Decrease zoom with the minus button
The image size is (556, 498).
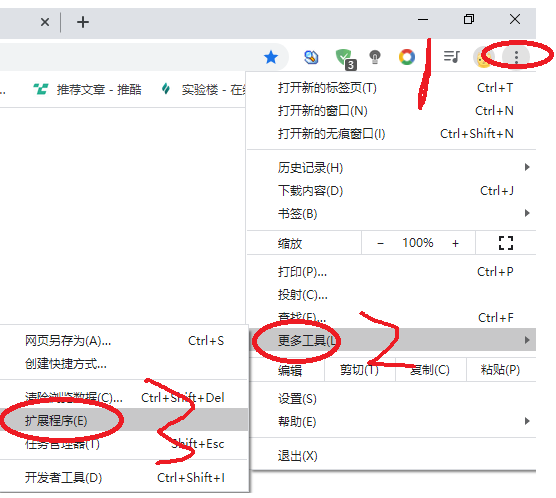click(380, 243)
